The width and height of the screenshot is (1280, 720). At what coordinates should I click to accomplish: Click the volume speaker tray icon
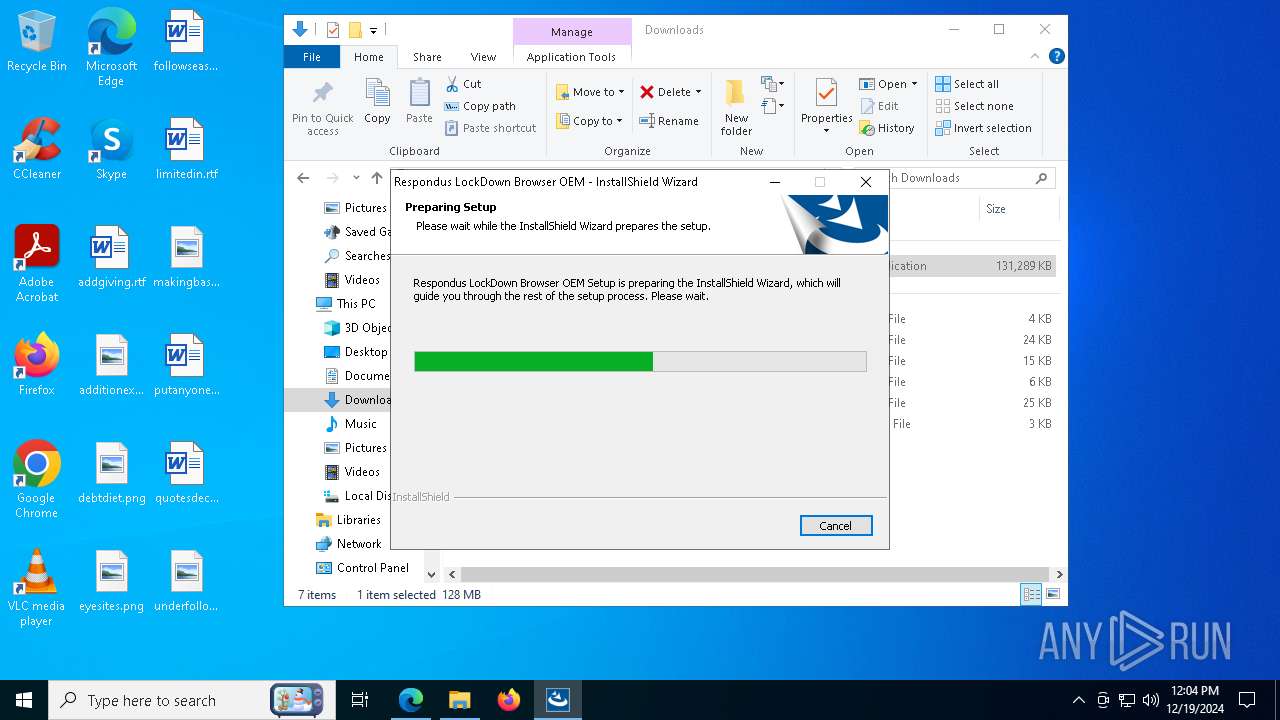[1150, 700]
